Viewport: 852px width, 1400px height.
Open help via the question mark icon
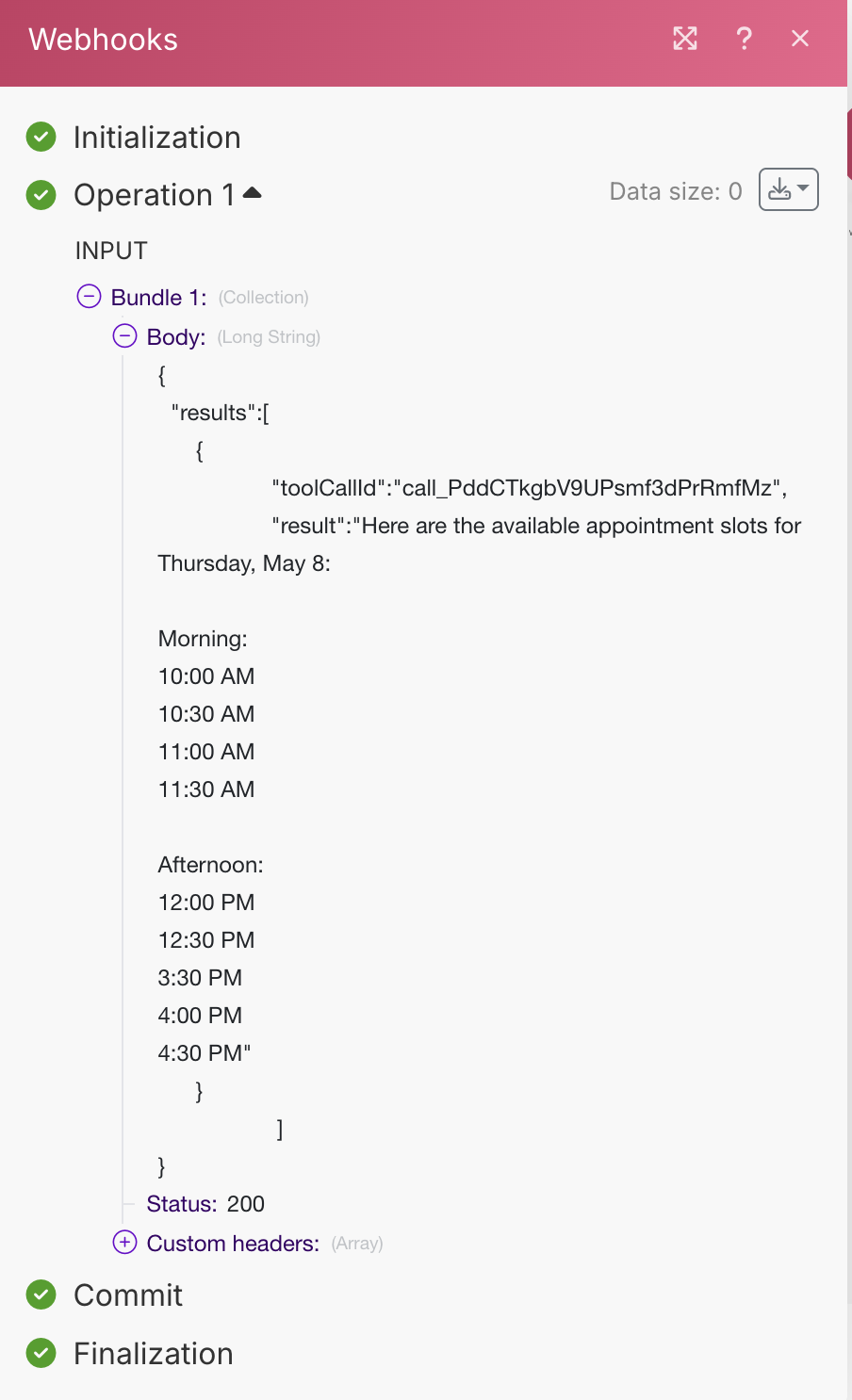744,39
